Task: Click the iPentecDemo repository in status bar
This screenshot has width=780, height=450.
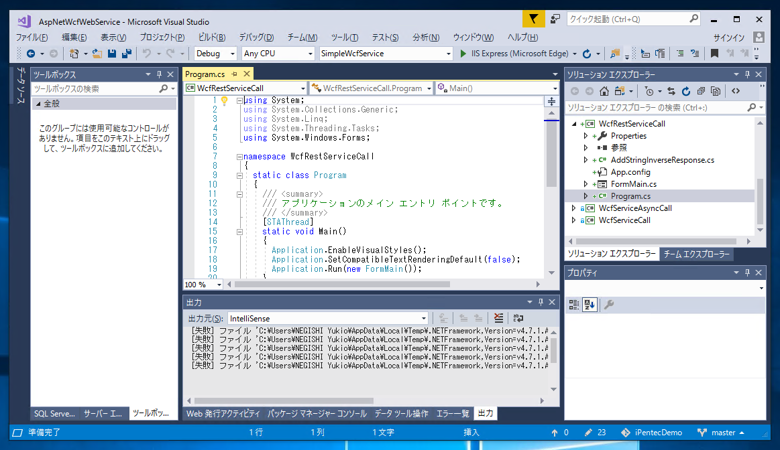Action: [651, 433]
